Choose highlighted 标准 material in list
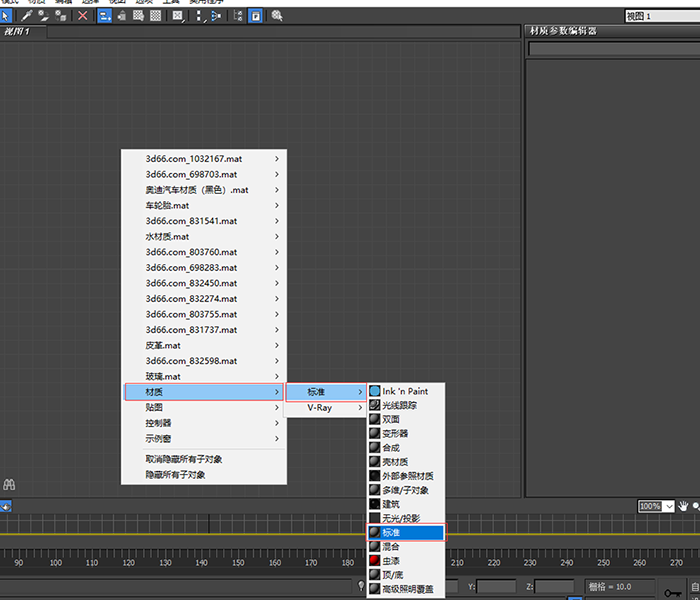Image resolution: width=700 pixels, height=600 pixels. tap(406, 532)
